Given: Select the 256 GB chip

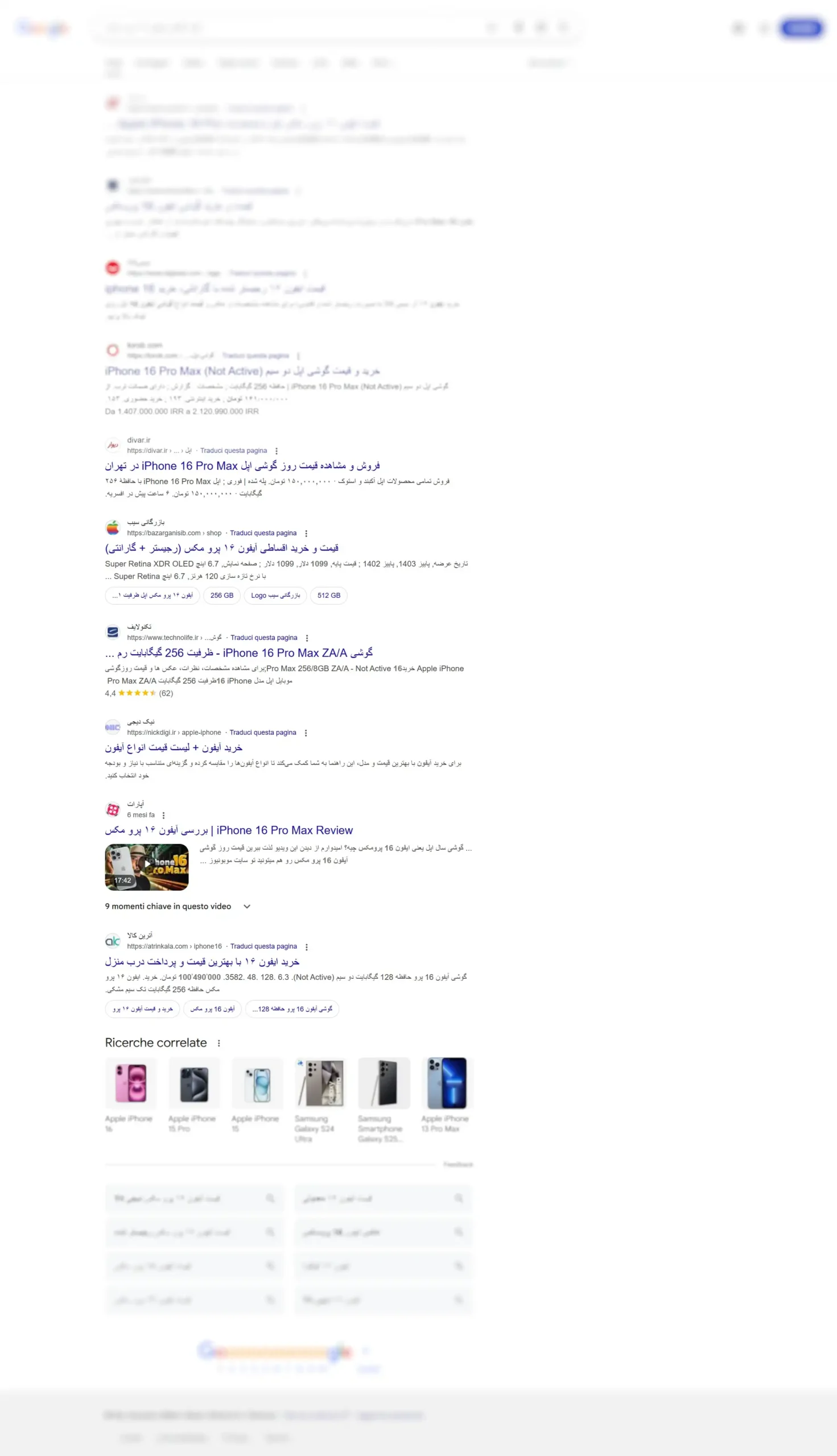Looking at the screenshot, I should pyautogui.click(x=222, y=595).
